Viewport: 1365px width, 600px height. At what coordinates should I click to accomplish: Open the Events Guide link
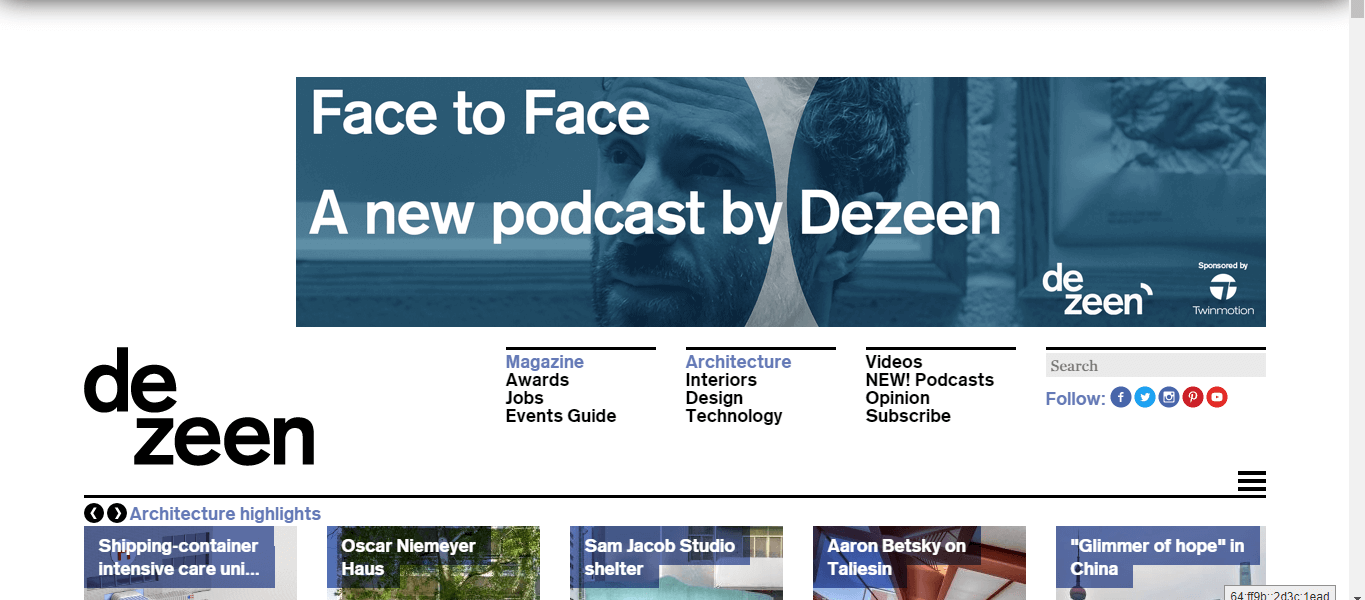560,416
